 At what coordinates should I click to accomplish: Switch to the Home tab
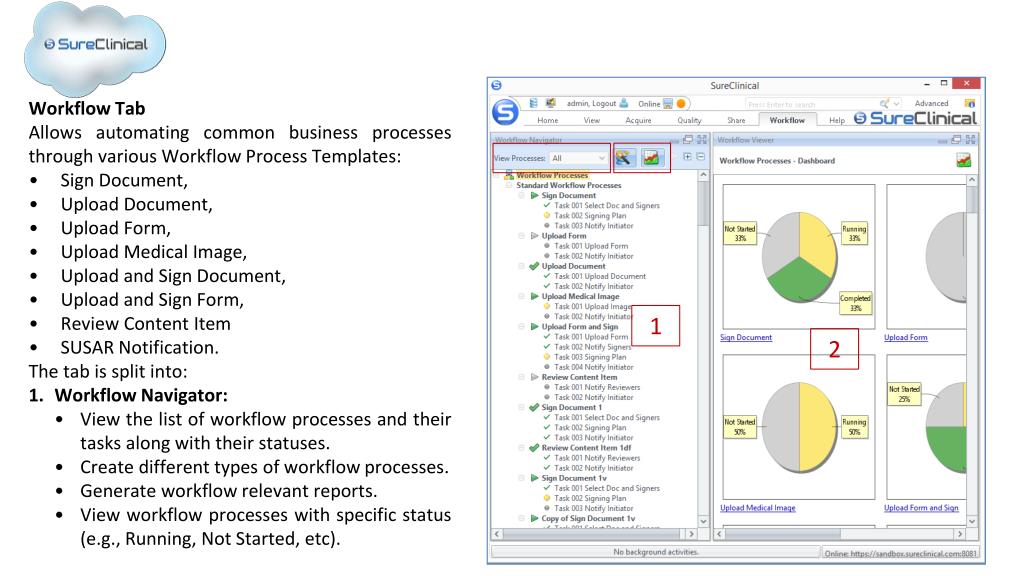tap(547, 120)
